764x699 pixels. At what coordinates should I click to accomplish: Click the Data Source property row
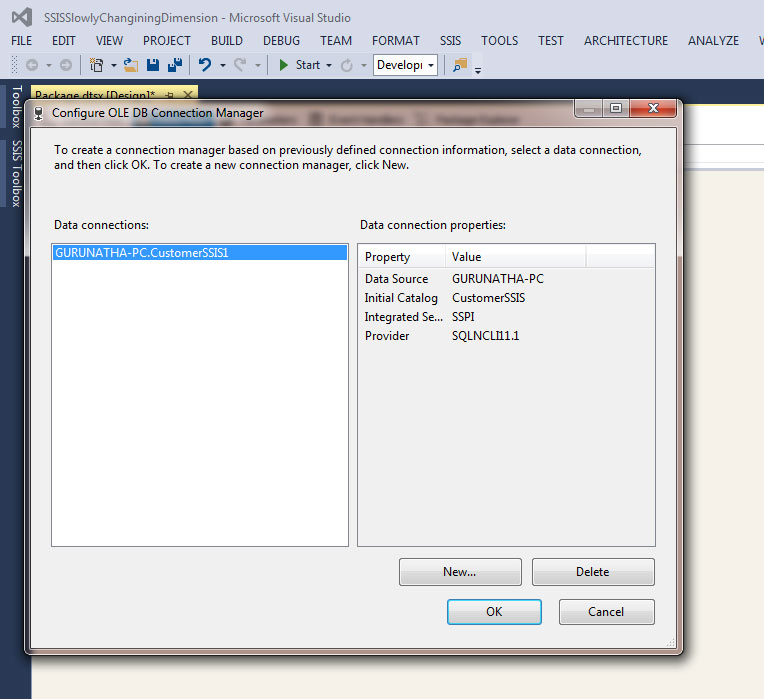point(506,279)
